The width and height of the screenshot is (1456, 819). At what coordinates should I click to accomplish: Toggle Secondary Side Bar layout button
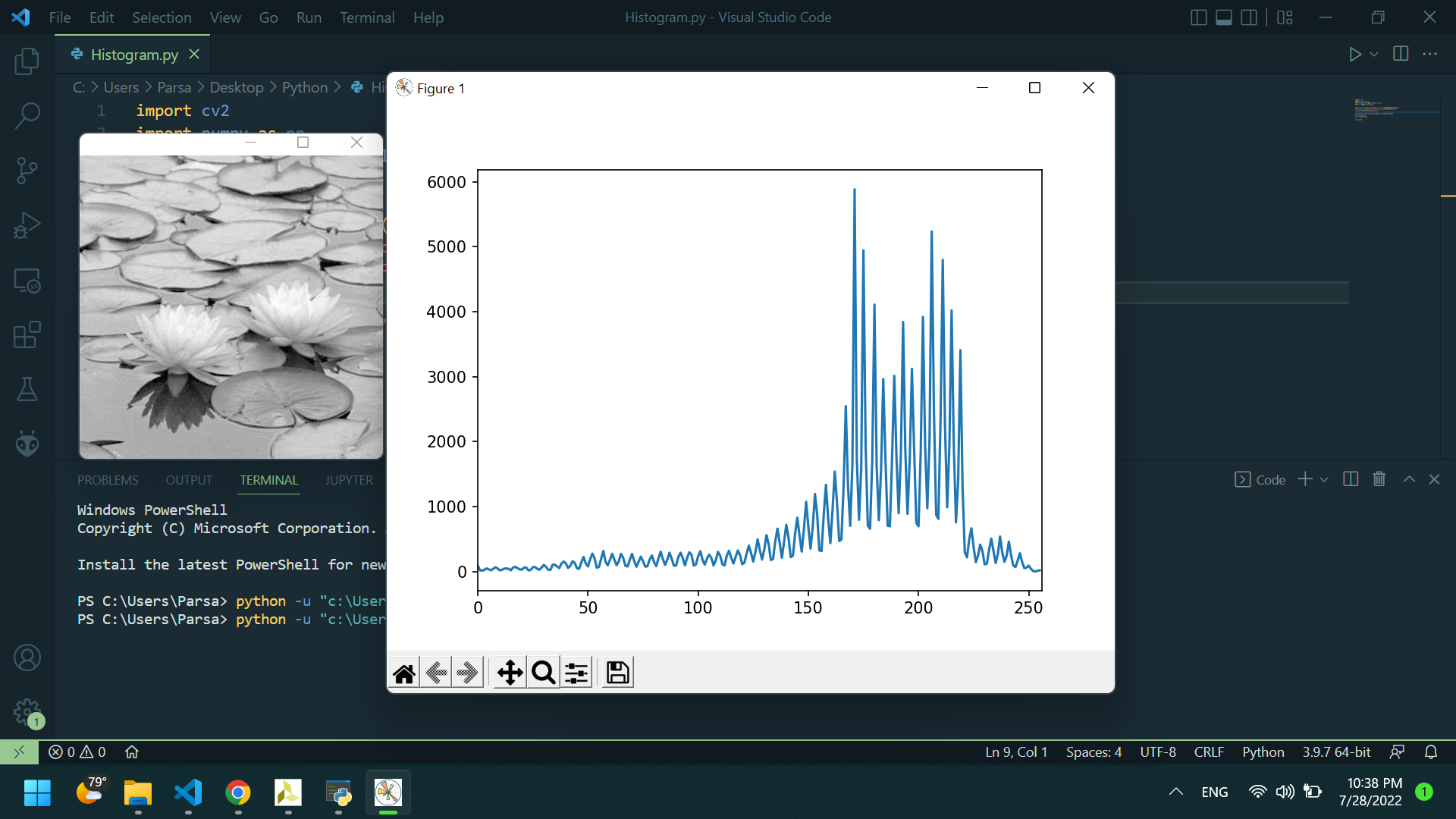coord(1248,17)
